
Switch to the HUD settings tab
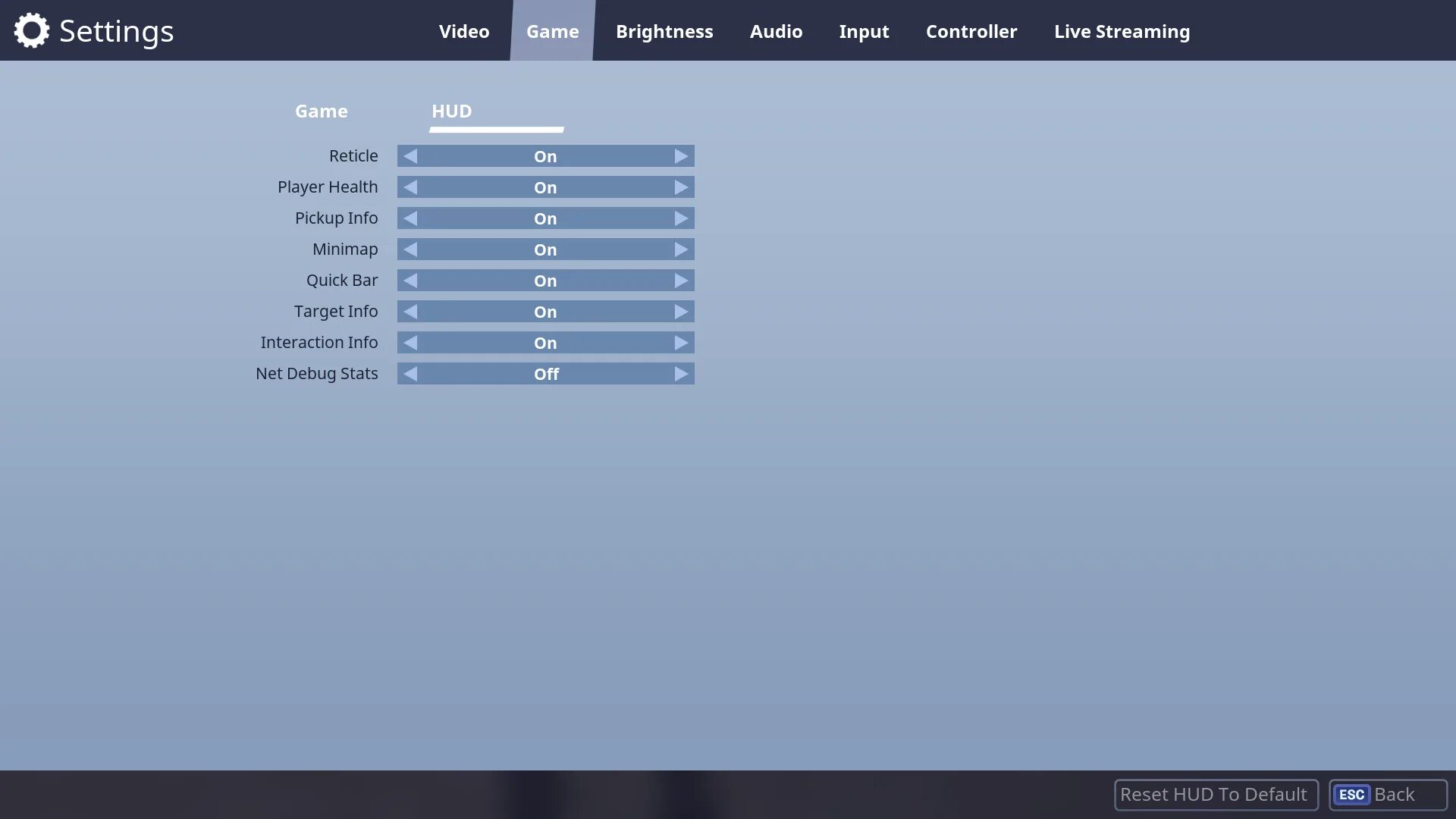(451, 110)
